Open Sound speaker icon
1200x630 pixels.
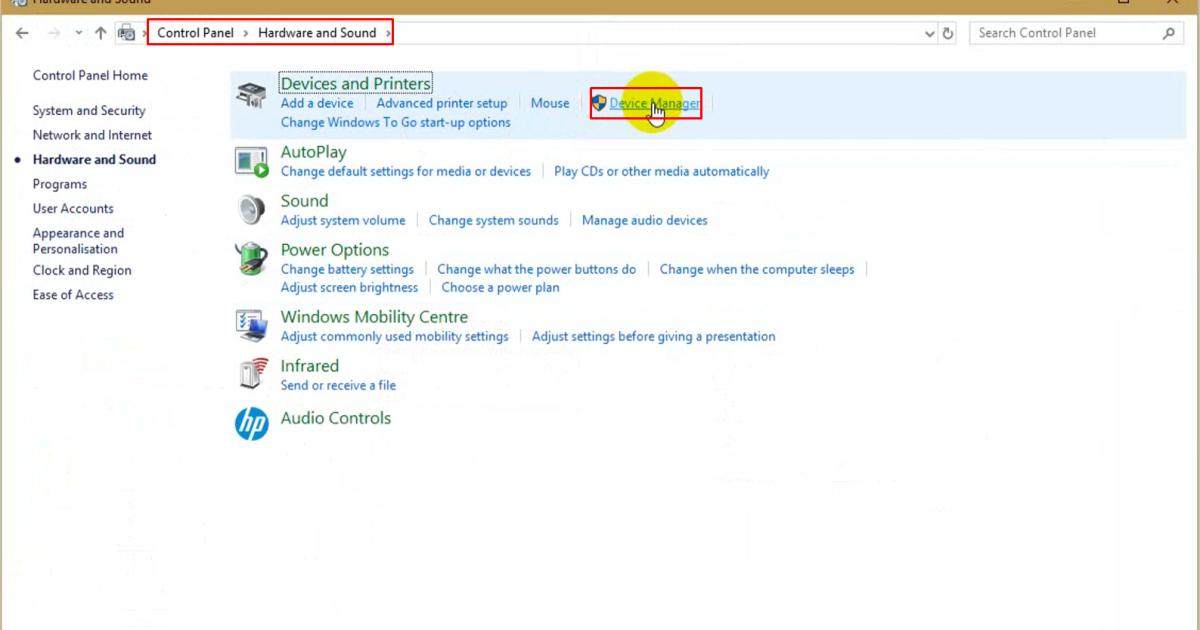[251, 210]
